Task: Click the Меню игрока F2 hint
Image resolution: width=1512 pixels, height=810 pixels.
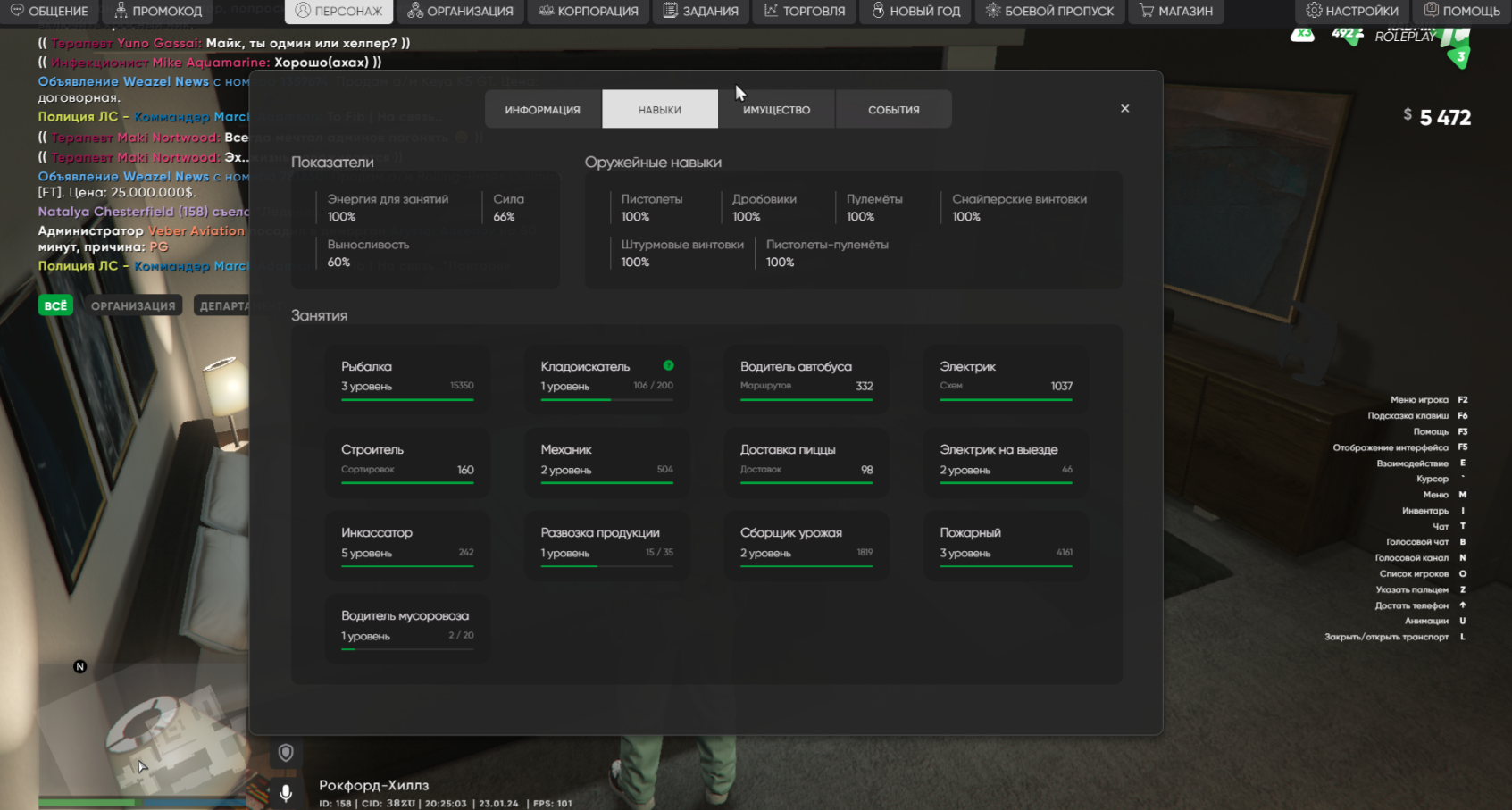Action: tap(1429, 400)
